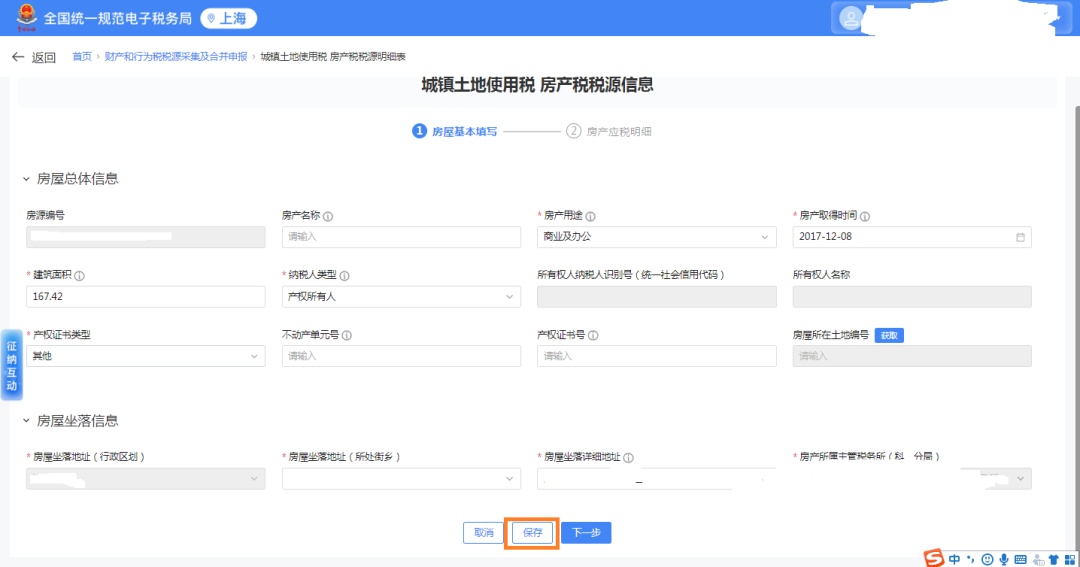Screen dimensions: 1080x567
Task: Click the Sogou soft keyboard icon
Action: pos(1020,558)
